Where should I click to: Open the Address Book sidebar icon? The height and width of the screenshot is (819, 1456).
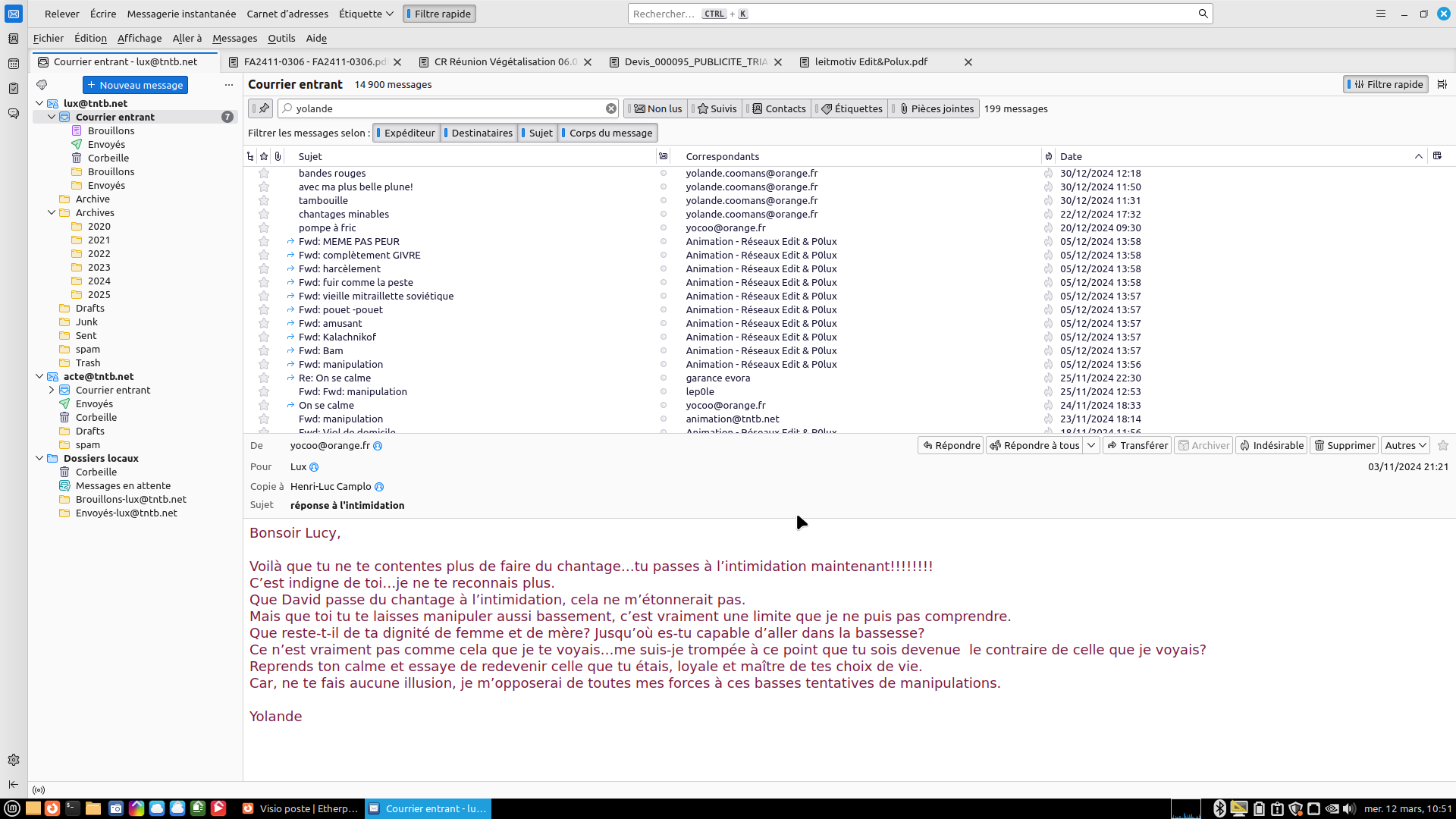click(14, 39)
